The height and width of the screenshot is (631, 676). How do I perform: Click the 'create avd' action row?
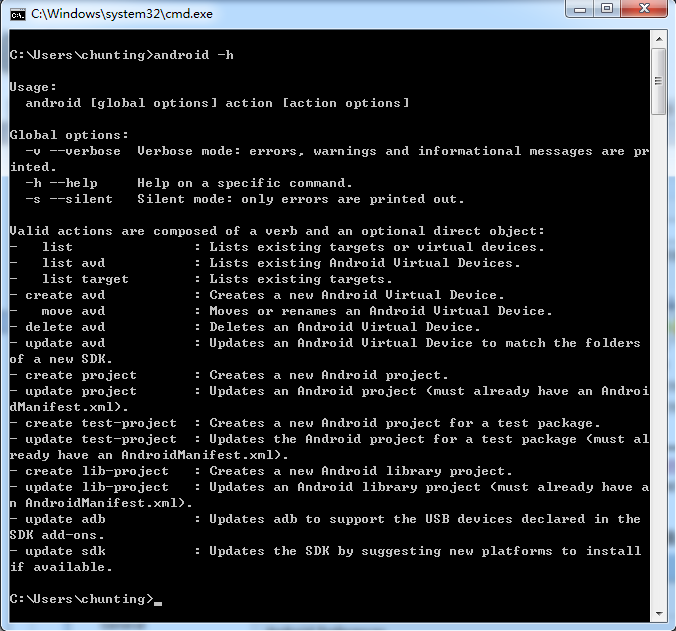coord(257,295)
